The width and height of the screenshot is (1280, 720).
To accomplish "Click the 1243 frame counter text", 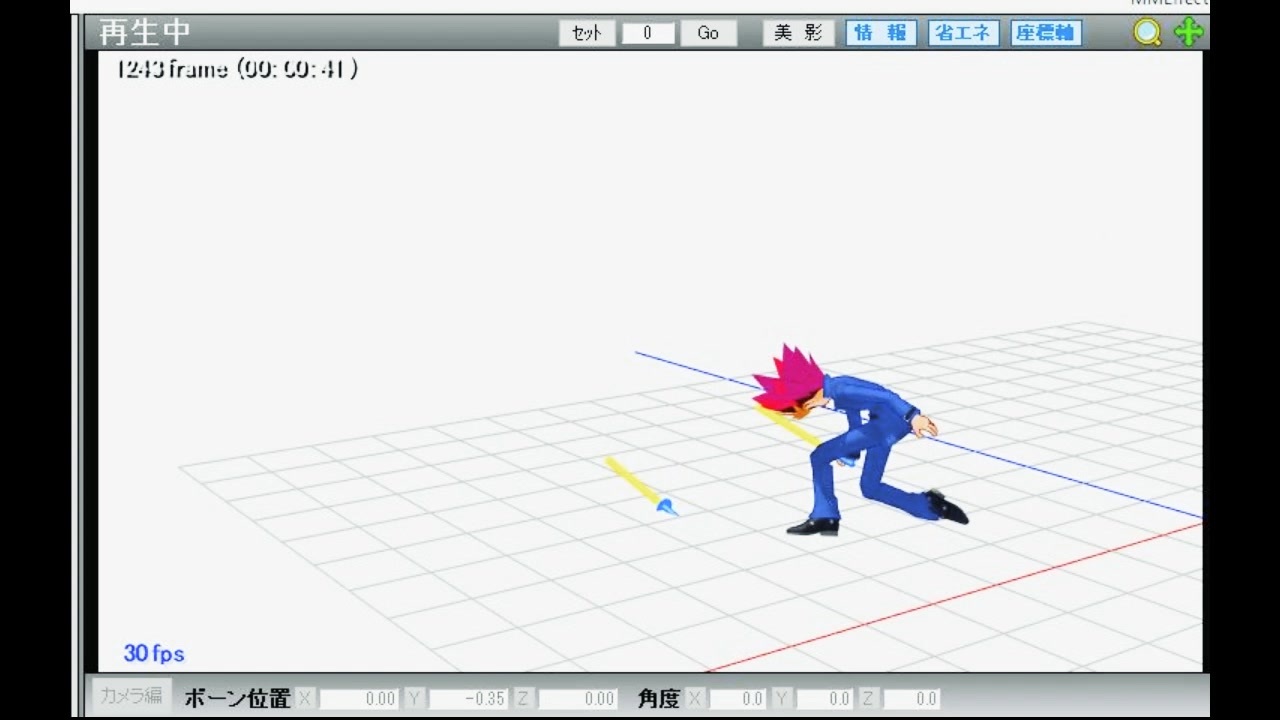I will pos(237,69).
